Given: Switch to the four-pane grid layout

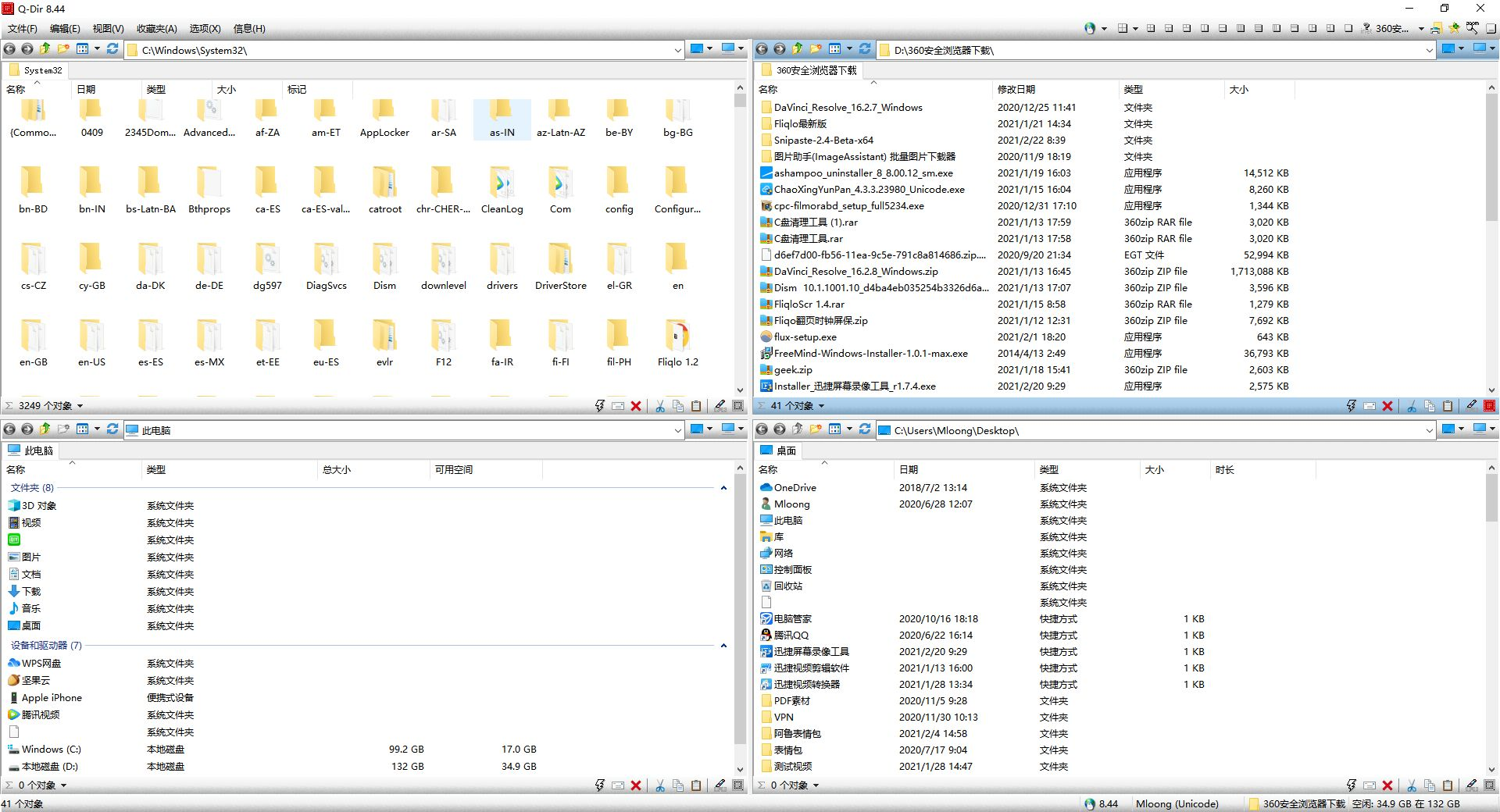Looking at the screenshot, I should click(x=1151, y=29).
